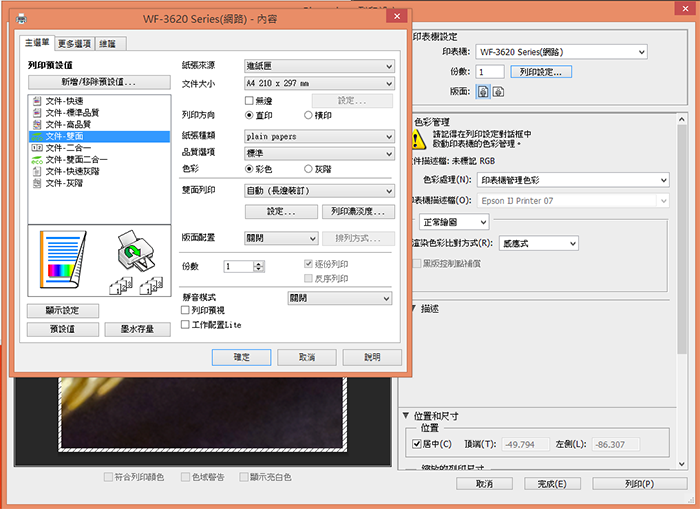Click the yellow warning icon in 色彩管理
This screenshot has width=700, height=509.
point(418,139)
